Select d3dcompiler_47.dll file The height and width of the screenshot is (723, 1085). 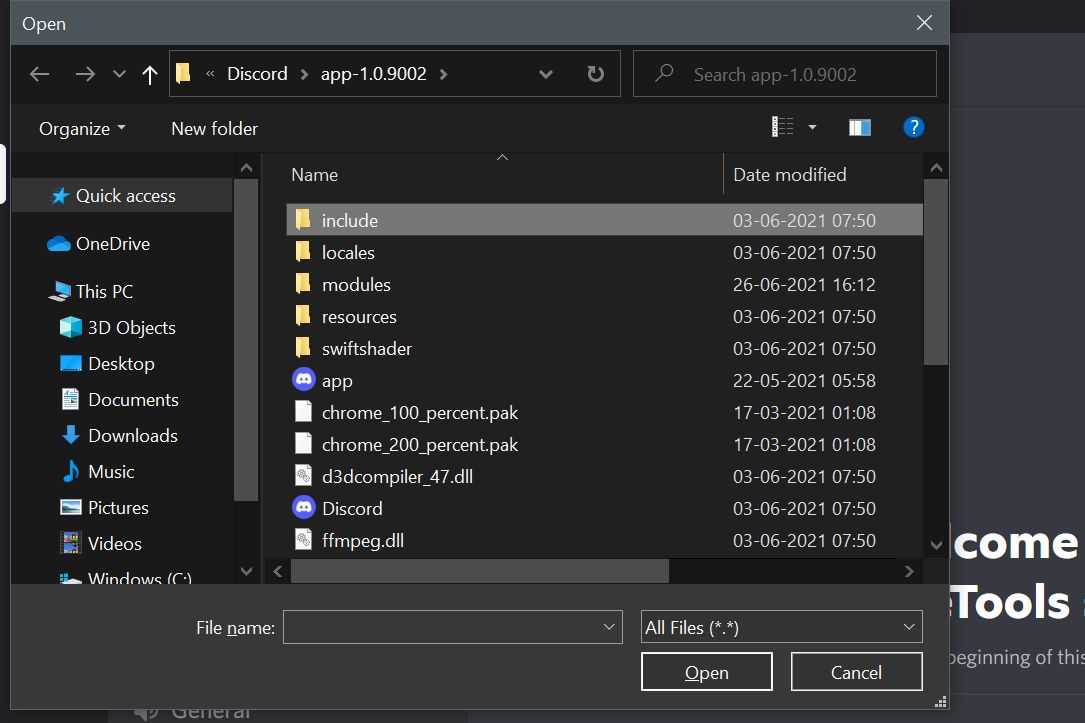coord(604,476)
